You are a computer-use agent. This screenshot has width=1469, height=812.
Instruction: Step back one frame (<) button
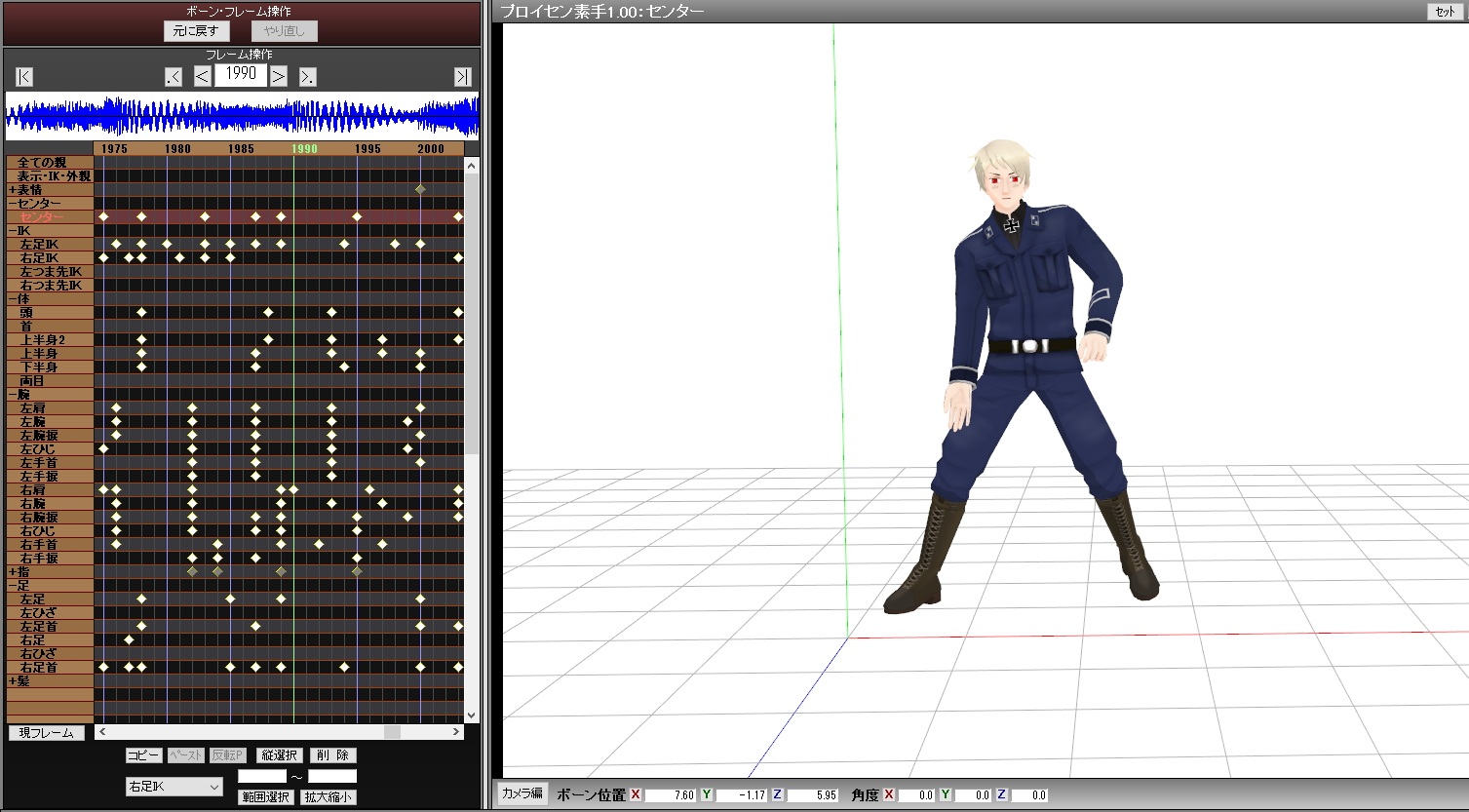pyautogui.click(x=203, y=77)
